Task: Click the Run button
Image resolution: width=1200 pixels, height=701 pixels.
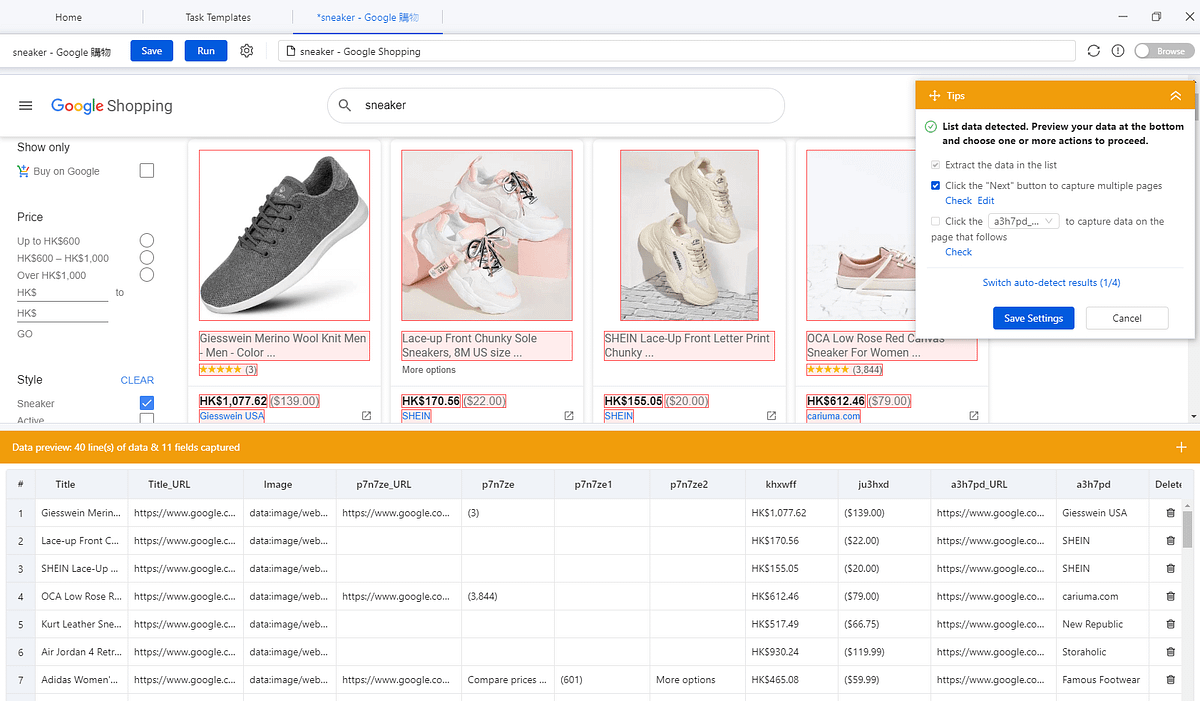Action: pyautogui.click(x=206, y=51)
